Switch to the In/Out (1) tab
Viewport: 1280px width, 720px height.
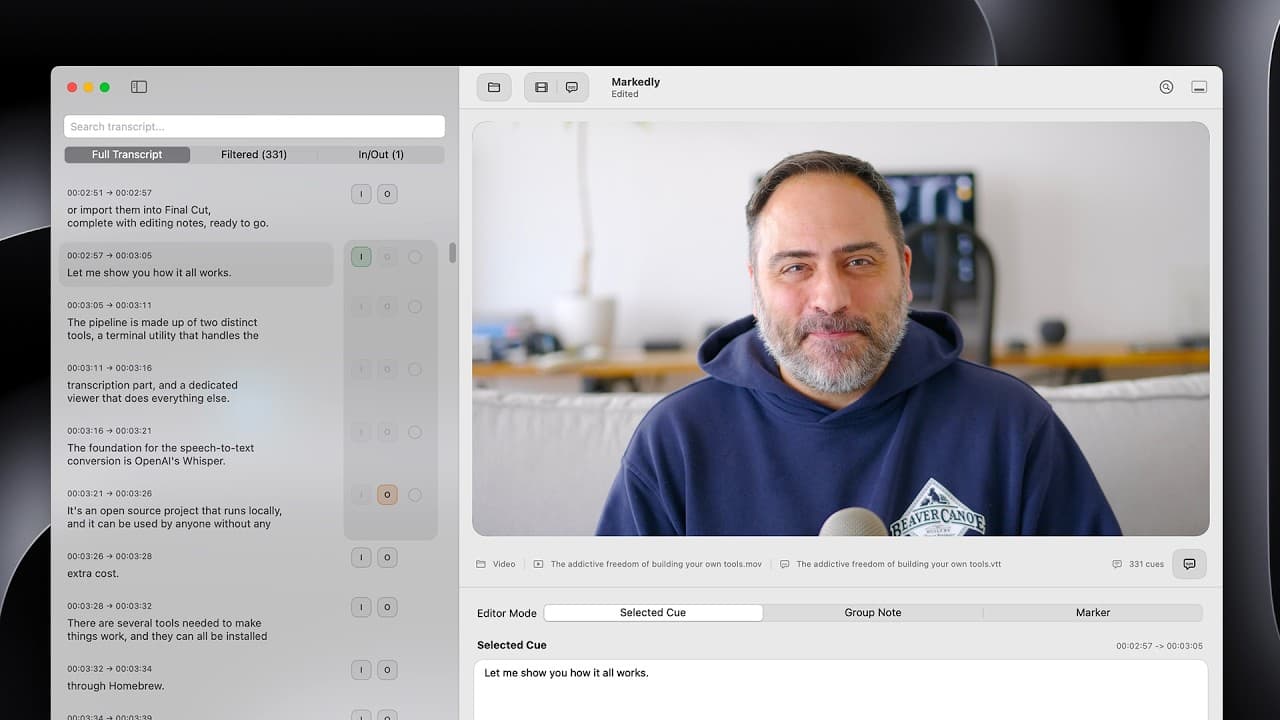coord(381,155)
